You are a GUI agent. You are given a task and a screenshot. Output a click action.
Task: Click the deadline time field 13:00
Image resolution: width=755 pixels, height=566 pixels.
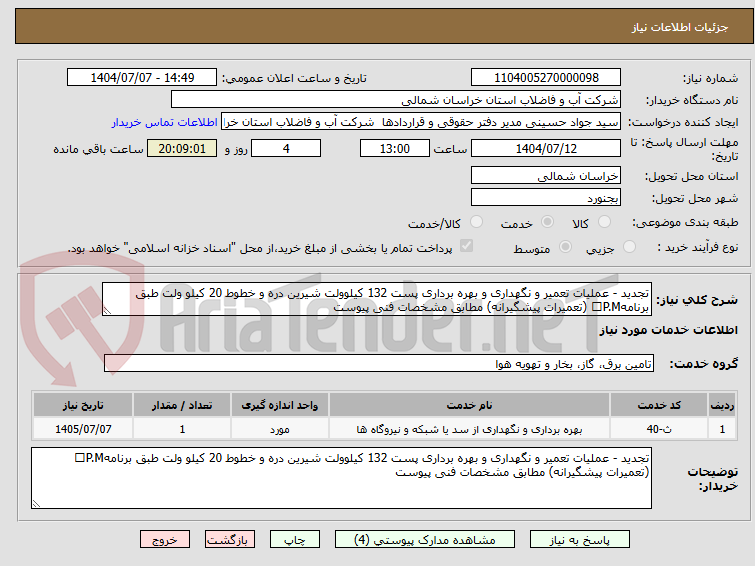click(x=395, y=148)
